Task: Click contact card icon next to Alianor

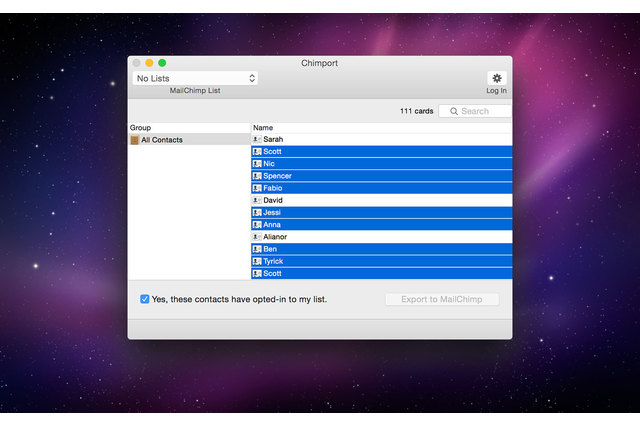Action: 257,237
